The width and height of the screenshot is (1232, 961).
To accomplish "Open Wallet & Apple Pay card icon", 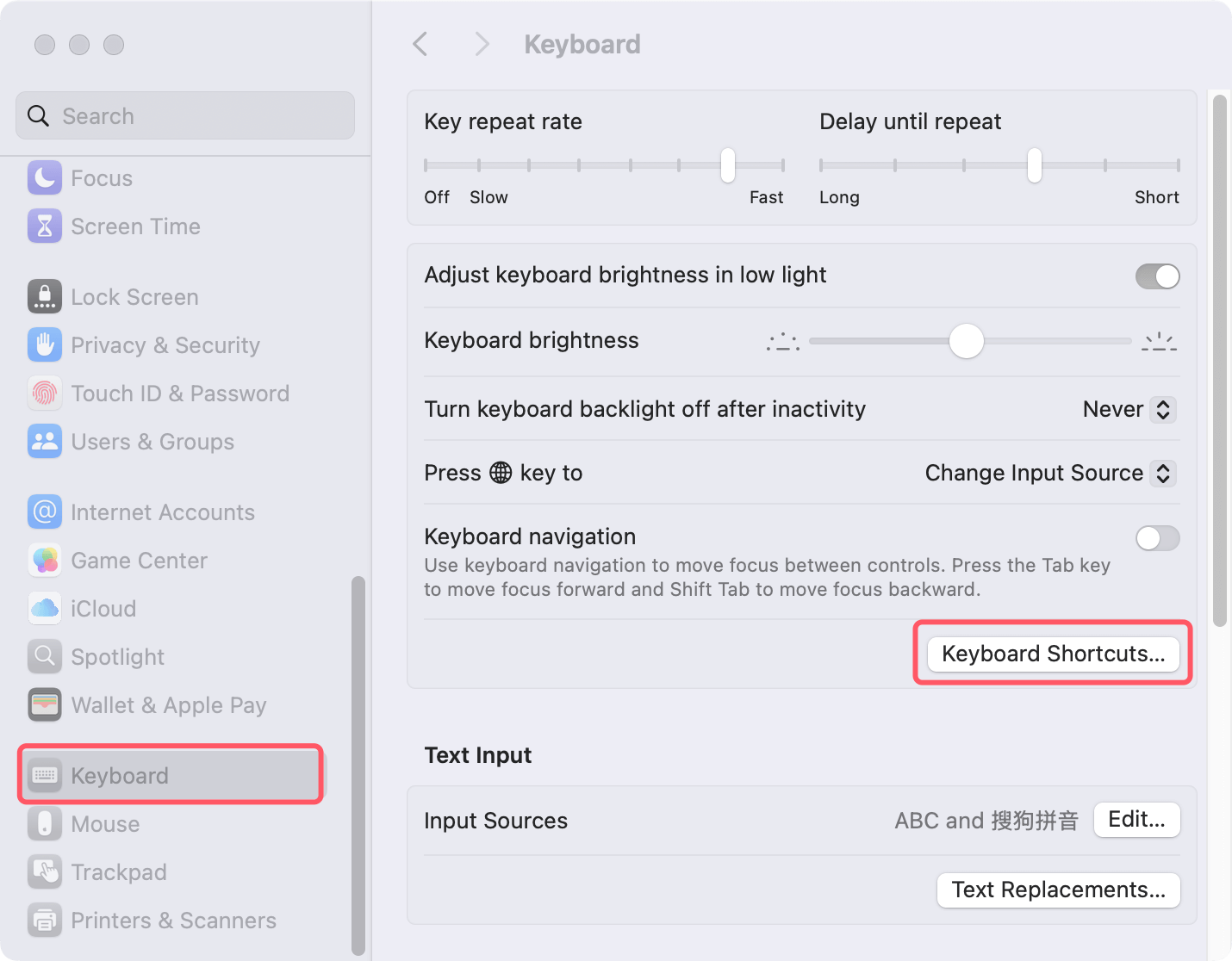I will tap(45, 704).
